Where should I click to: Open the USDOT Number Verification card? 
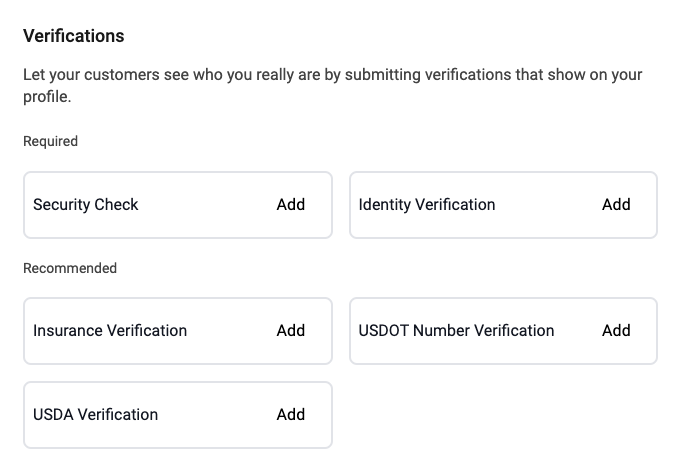pyautogui.click(x=503, y=331)
